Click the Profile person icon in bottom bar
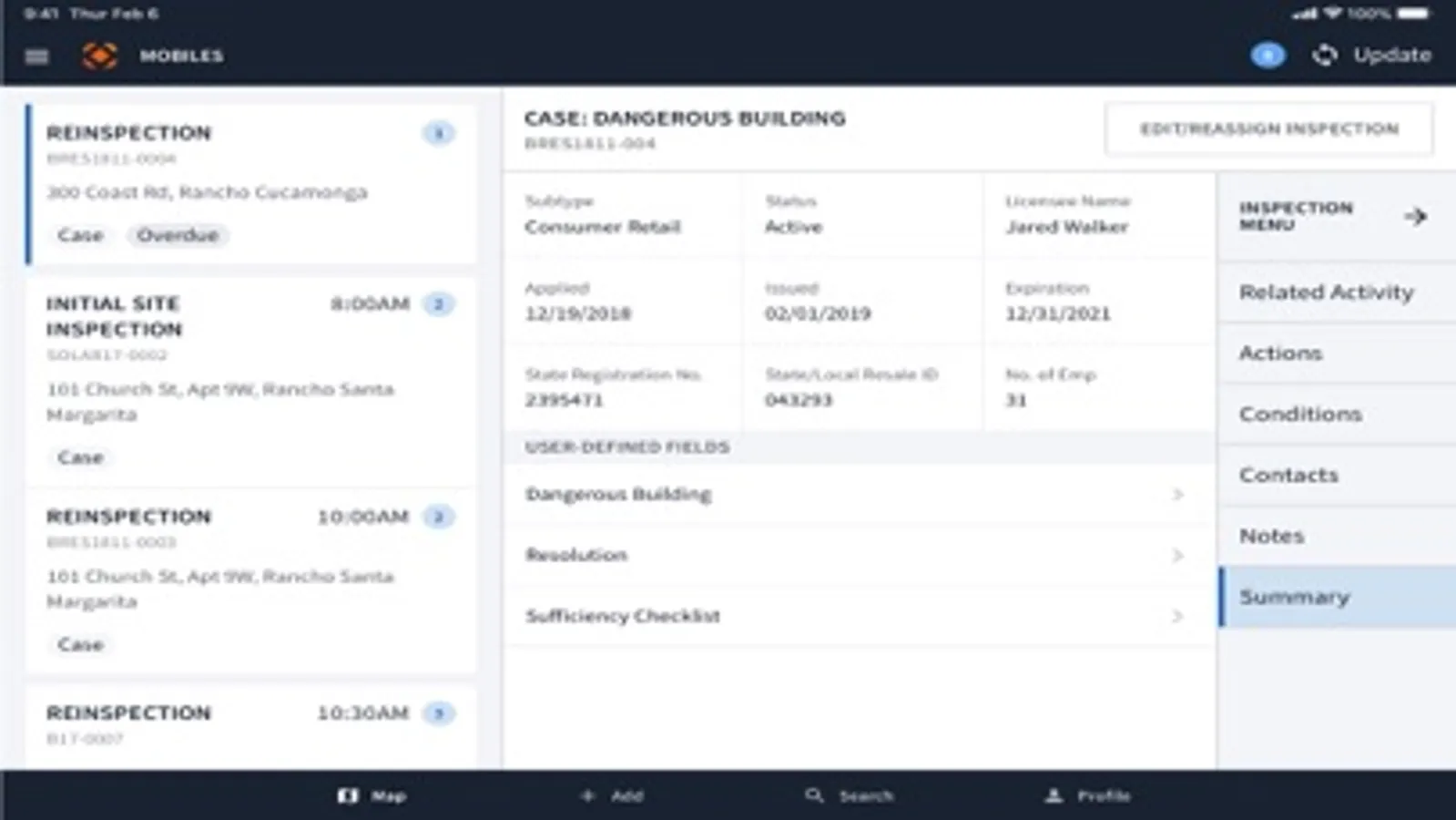 (1054, 796)
